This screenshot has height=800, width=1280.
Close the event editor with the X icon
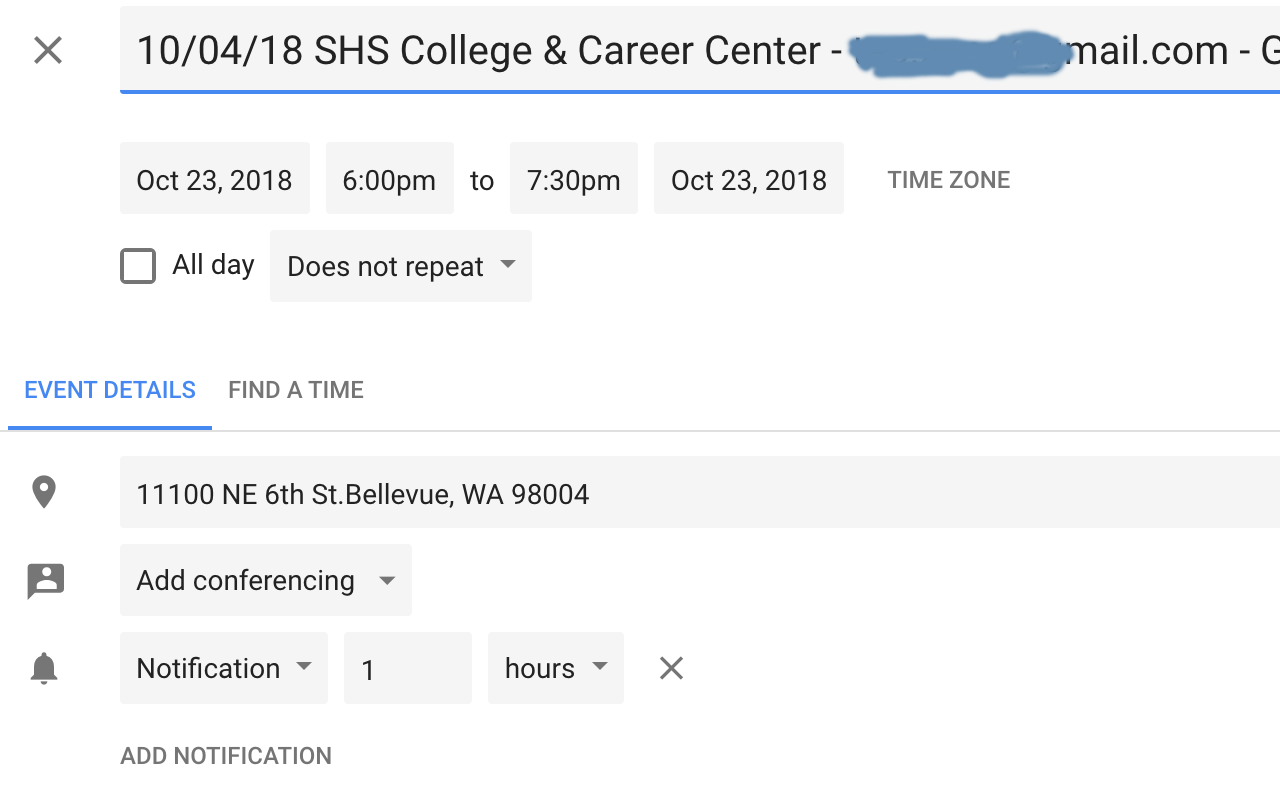48,50
